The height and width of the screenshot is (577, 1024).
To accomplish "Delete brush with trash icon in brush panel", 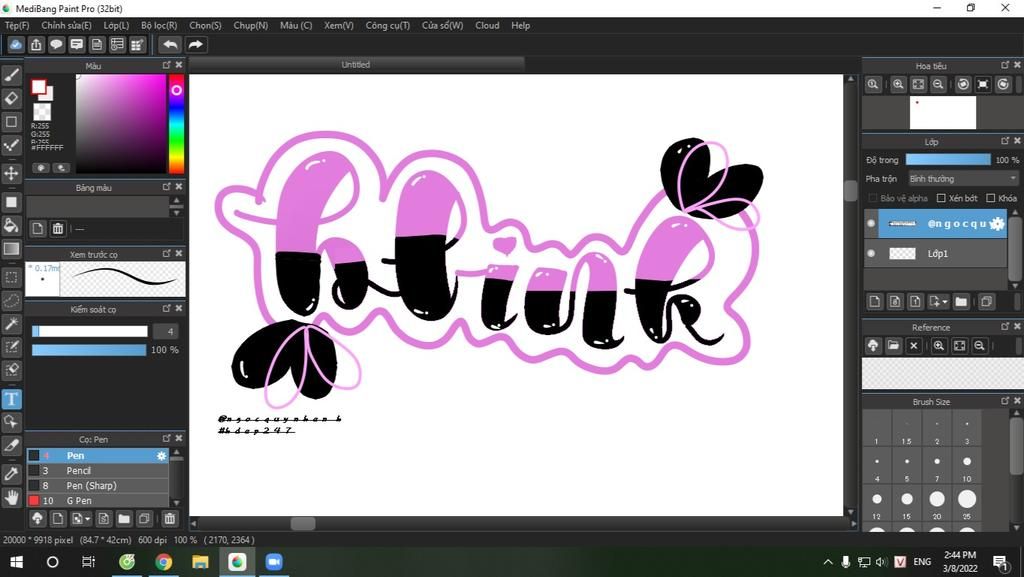I will click(170, 519).
